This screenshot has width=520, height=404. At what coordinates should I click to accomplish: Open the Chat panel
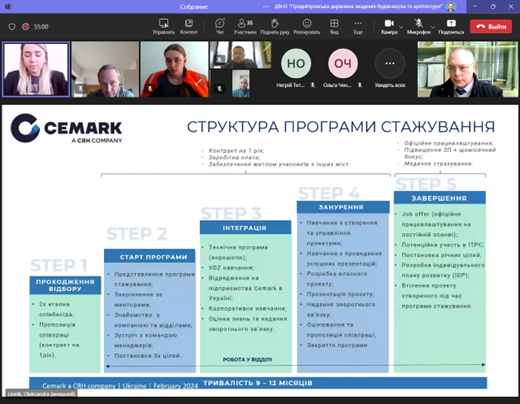[220, 26]
